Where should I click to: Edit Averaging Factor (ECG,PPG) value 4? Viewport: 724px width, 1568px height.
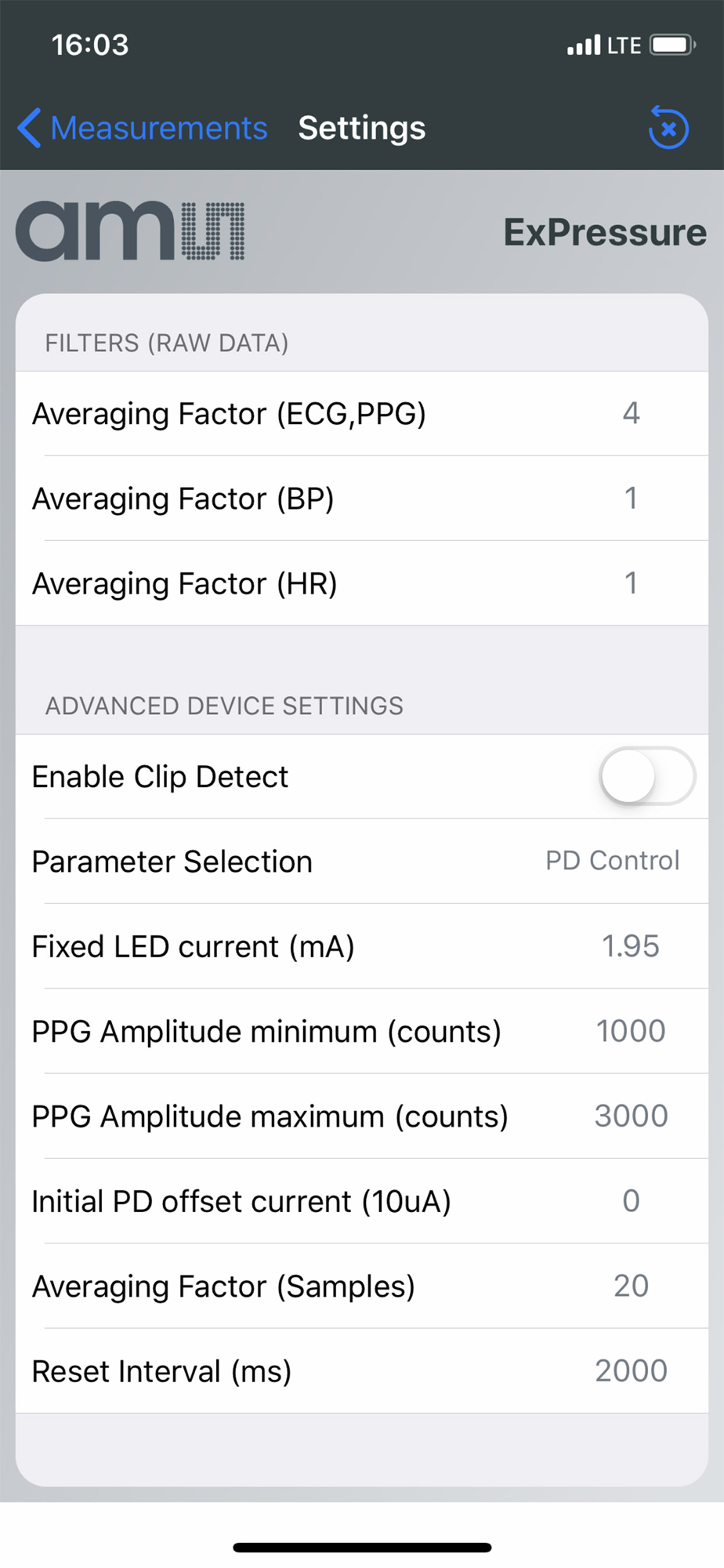(631, 413)
